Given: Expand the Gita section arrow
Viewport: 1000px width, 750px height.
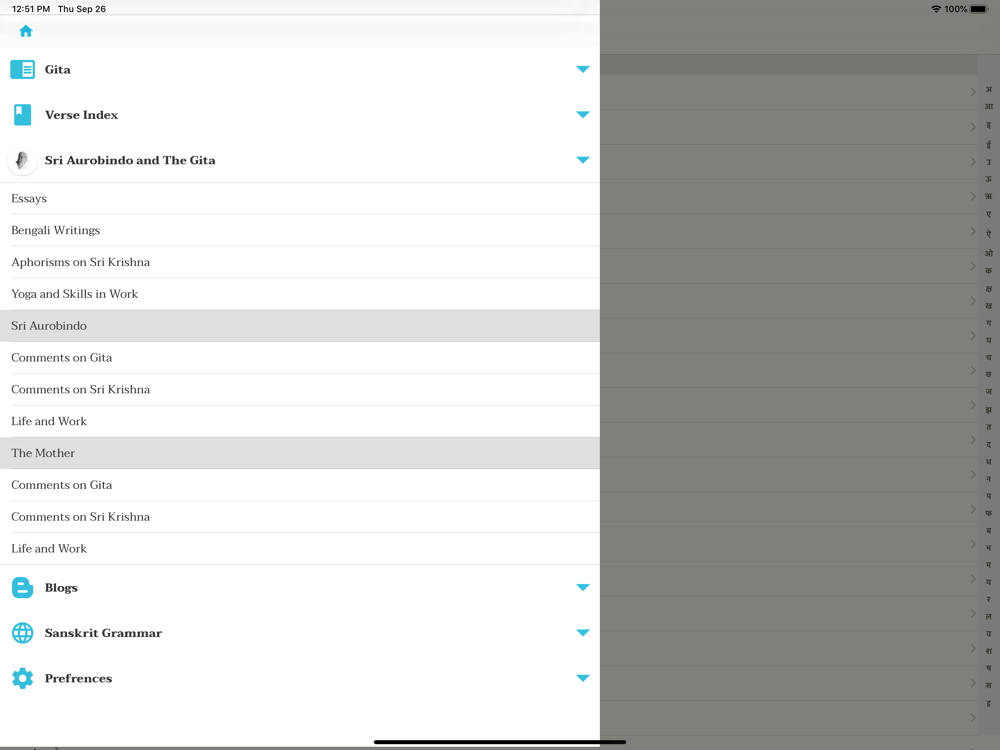Looking at the screenshot, I should click(583, 69).
